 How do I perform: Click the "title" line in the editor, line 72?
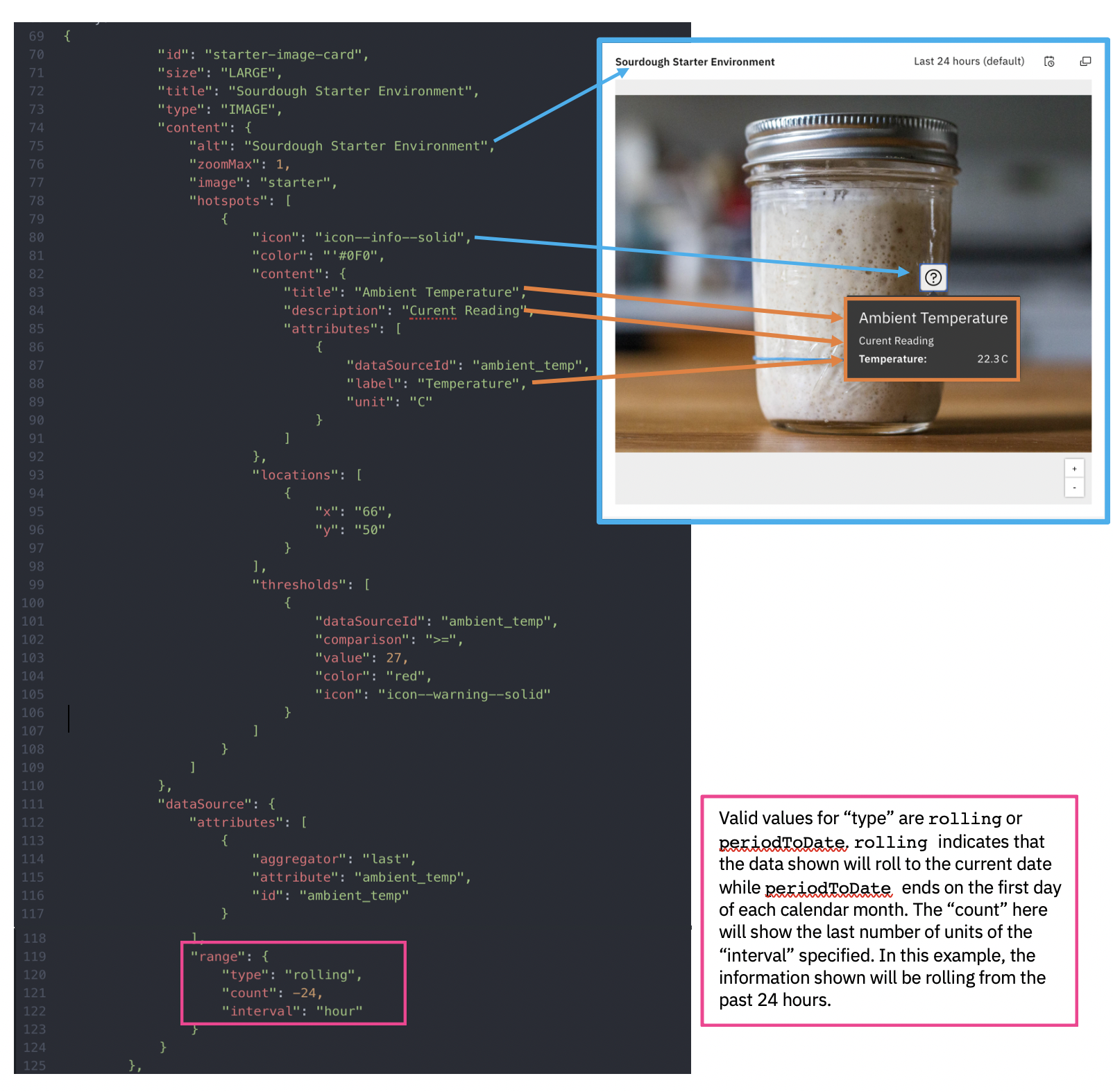[318, 91]
